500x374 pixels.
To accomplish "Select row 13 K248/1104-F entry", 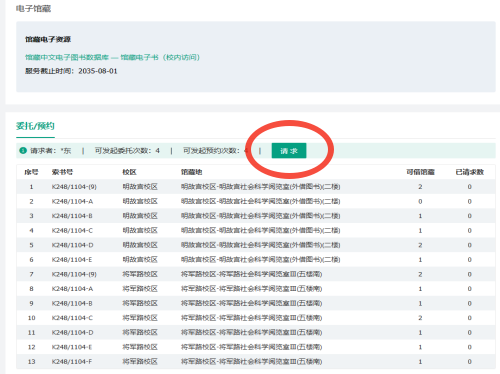I will pyautogui.click(x=256, y=362).
